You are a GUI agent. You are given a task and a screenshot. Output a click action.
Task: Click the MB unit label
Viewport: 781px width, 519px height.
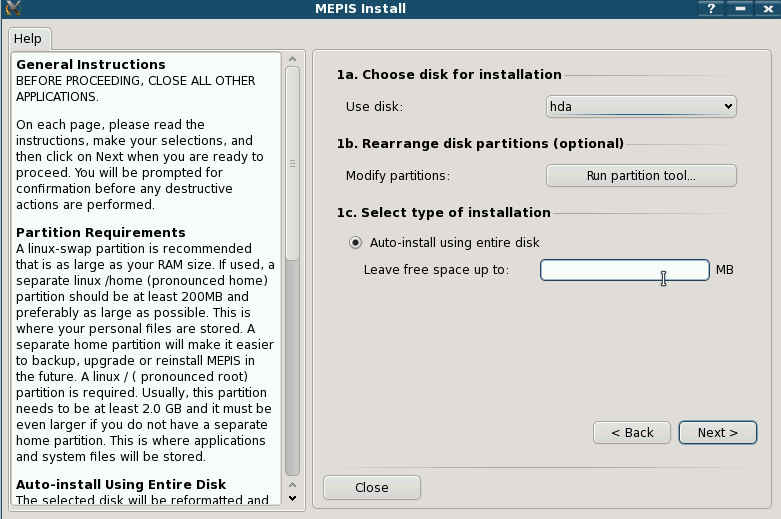725,269
